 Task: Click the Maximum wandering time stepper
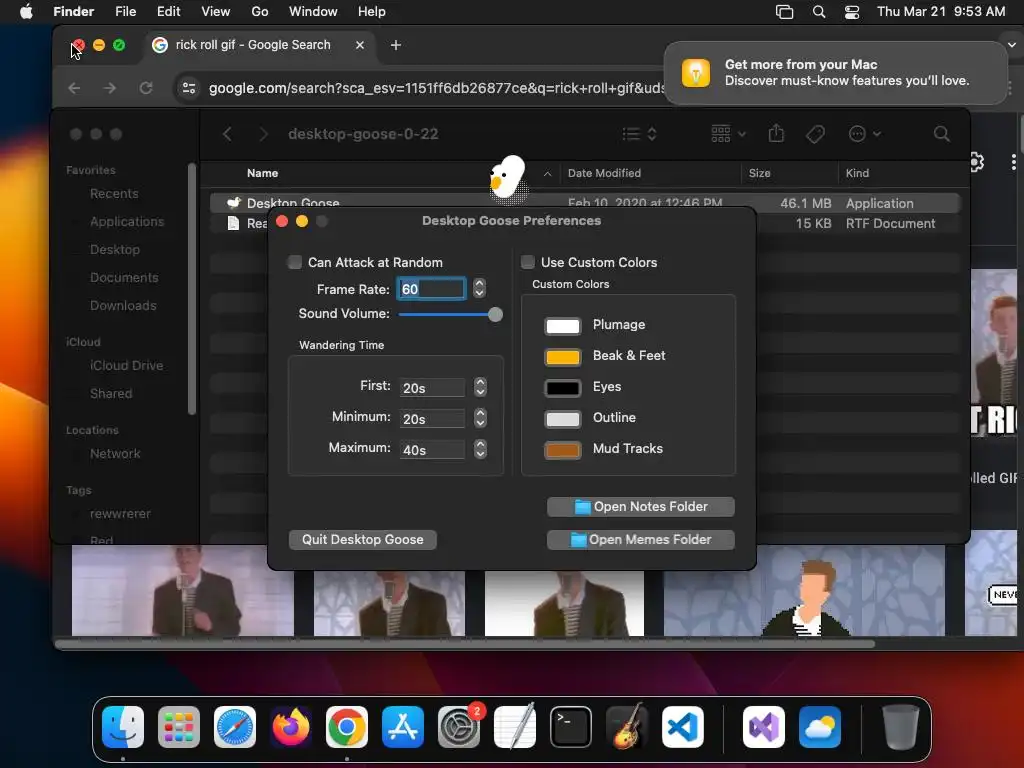click(481, 449)
